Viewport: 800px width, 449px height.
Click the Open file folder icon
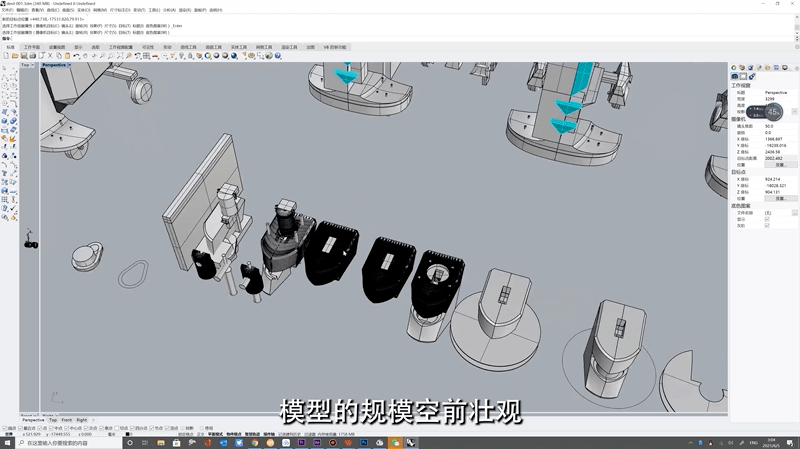(x=13, y=56)
